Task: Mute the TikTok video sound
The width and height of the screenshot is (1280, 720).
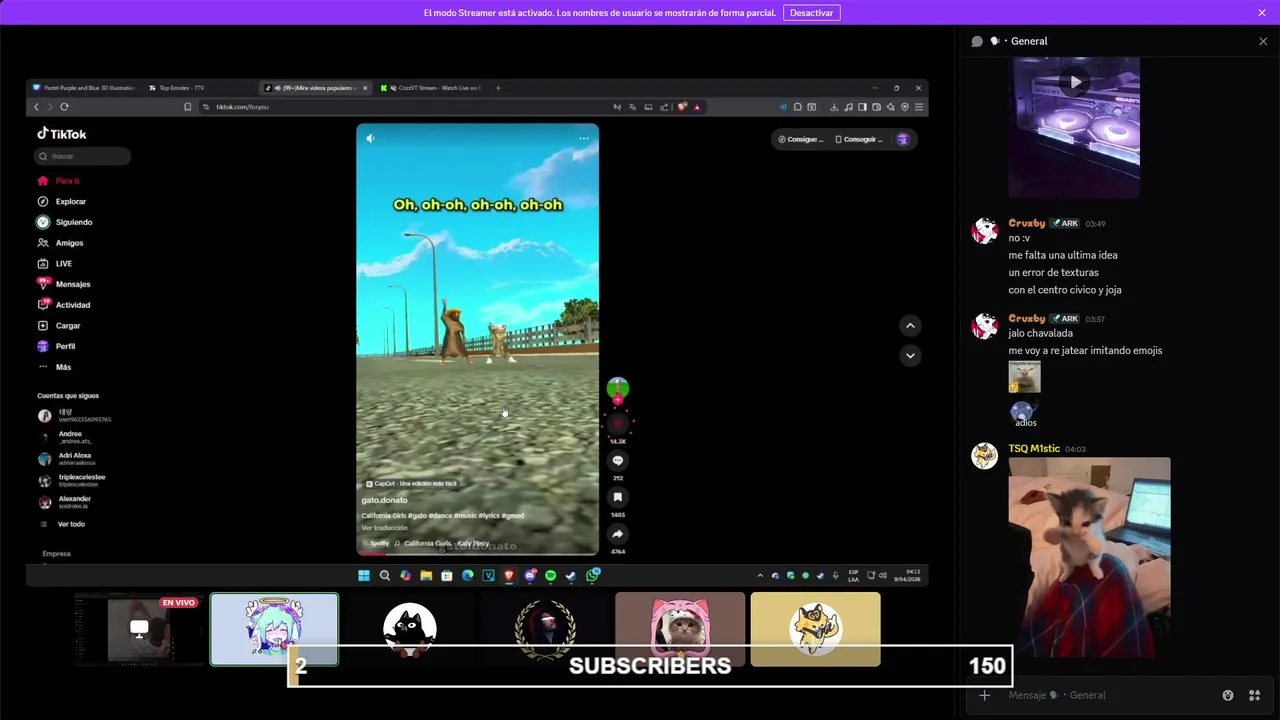Action: pos(370,139)
